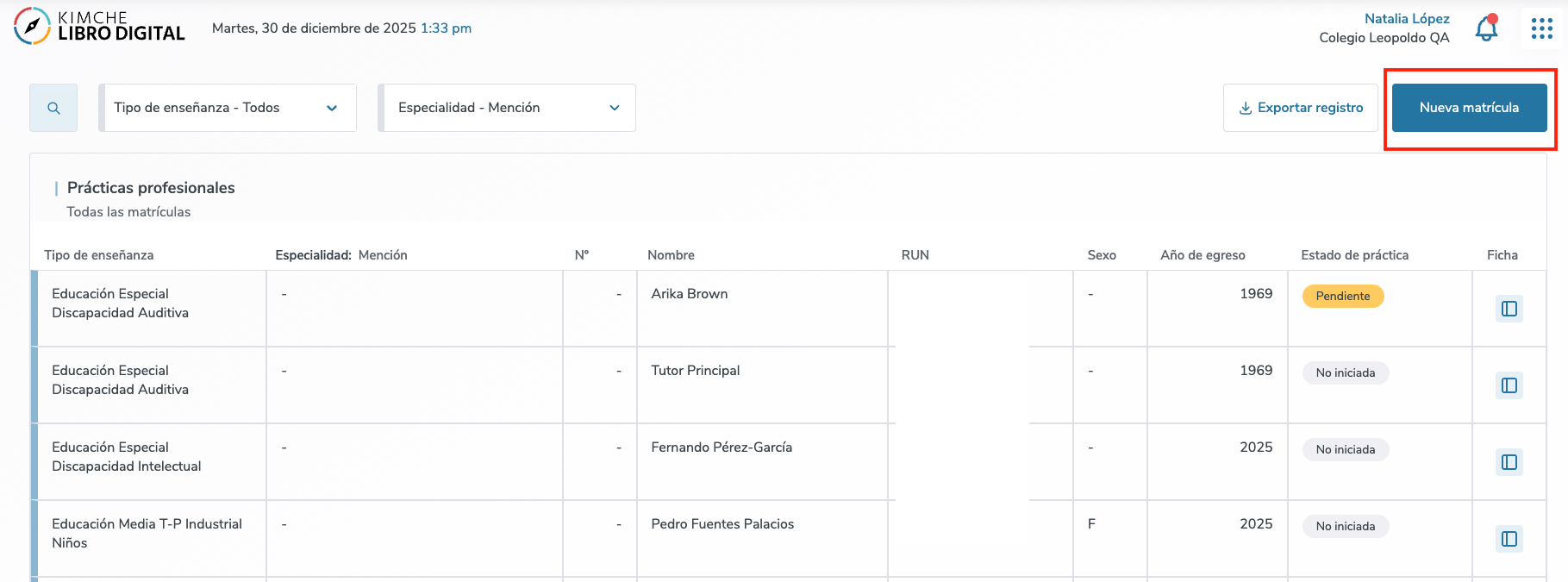
Task: Click the Exportar registro button
Action: click(1300, 108)
